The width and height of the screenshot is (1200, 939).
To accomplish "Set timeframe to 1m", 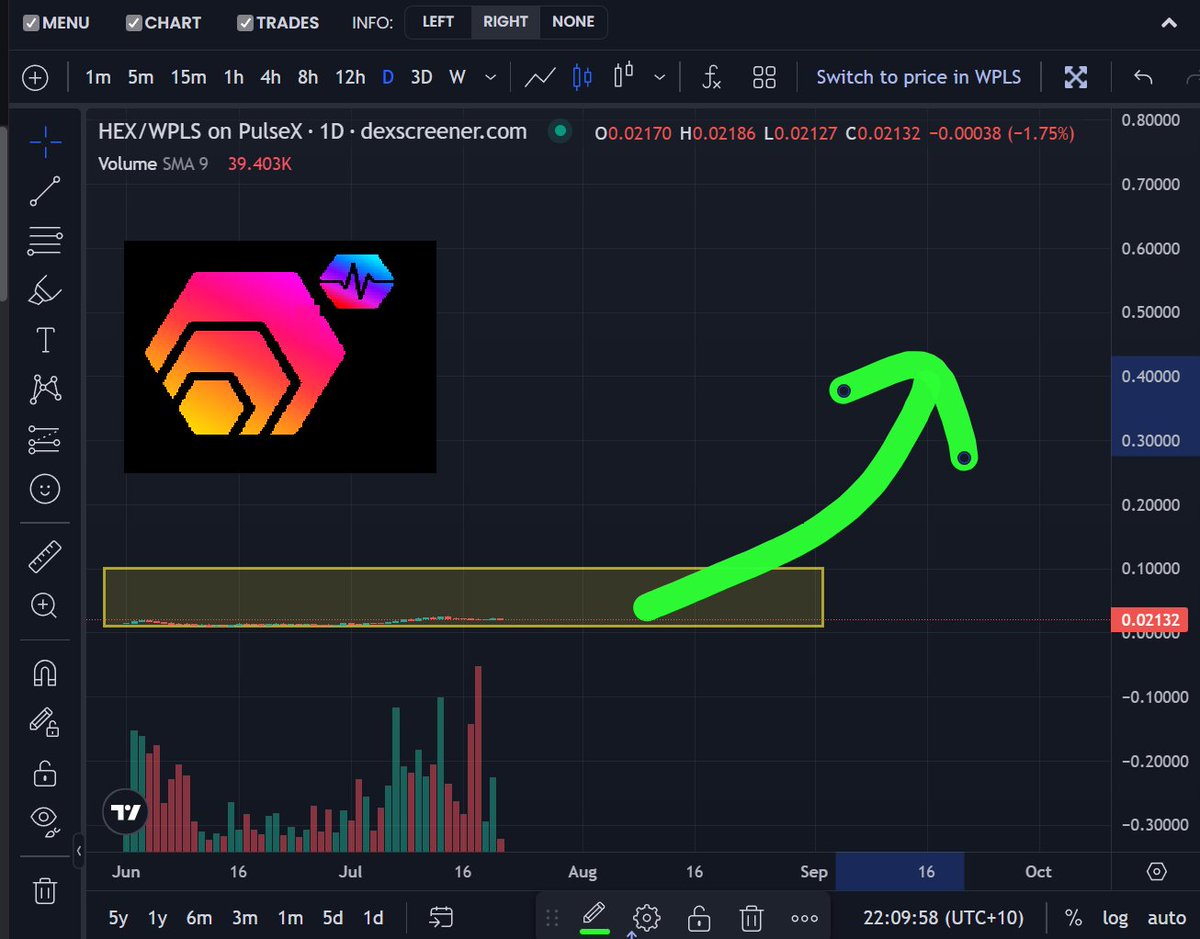I will pos(98,77).
